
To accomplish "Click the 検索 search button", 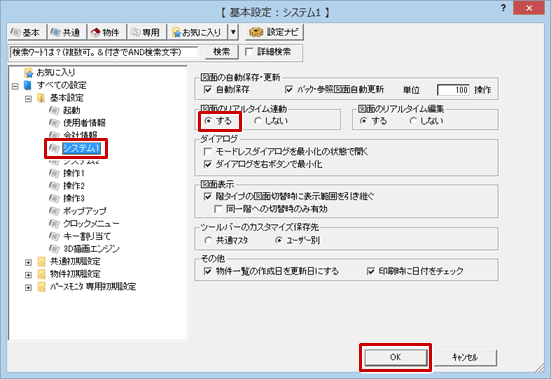I will (221, 52).
